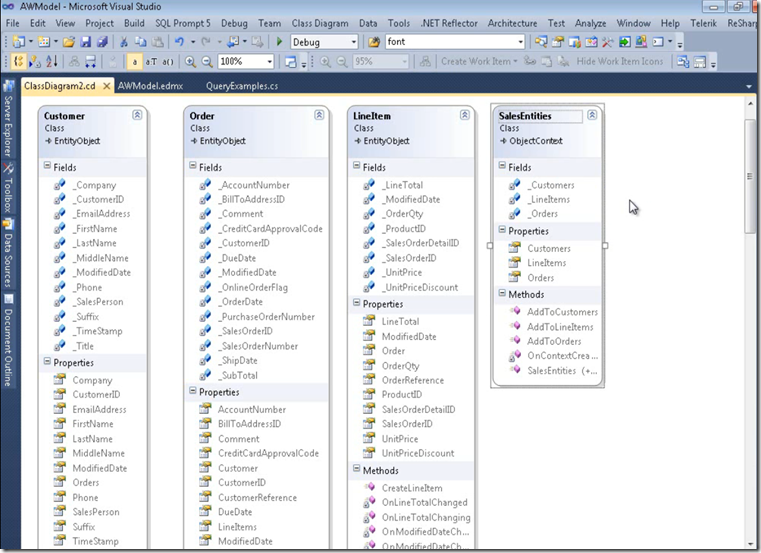
Task: Click the Adjust Shapes Width icon
Action: coord(90,62)
